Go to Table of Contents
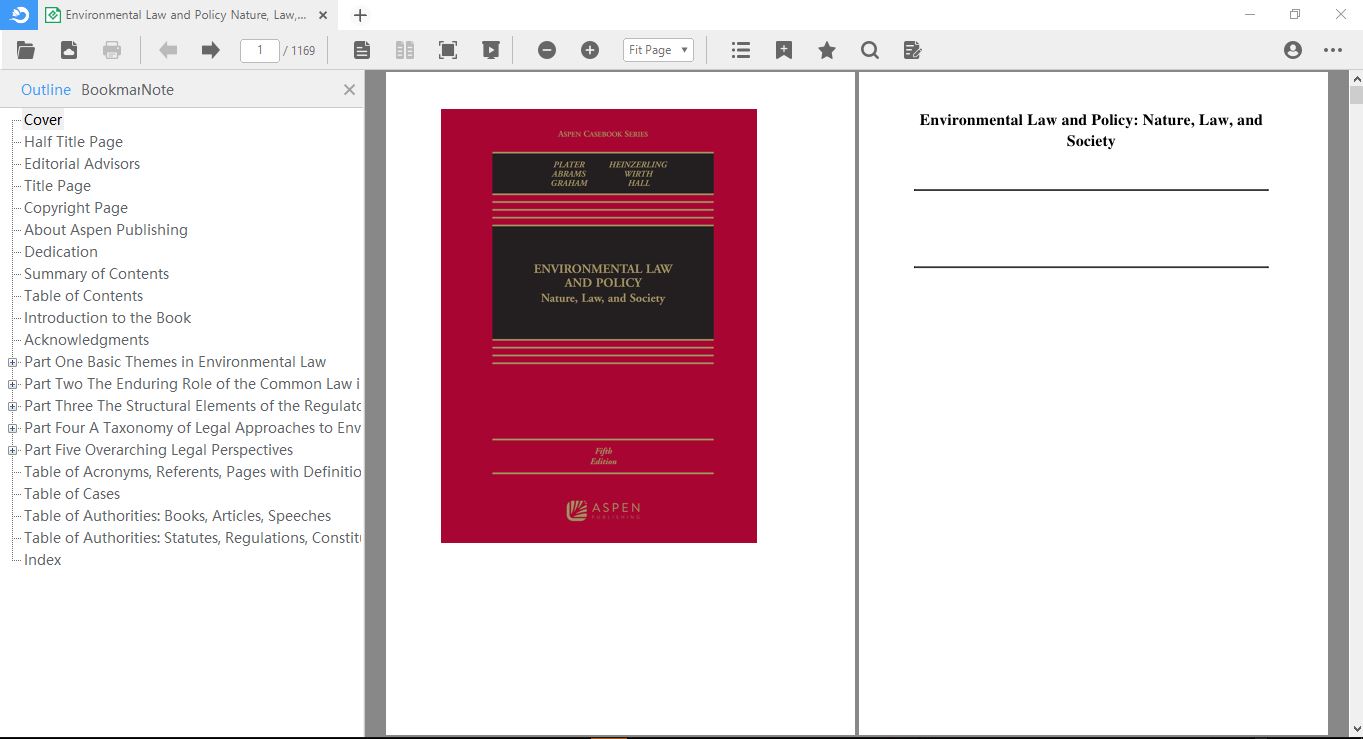The height and width of the screenshot is (739, 1363). click(83, 296)
